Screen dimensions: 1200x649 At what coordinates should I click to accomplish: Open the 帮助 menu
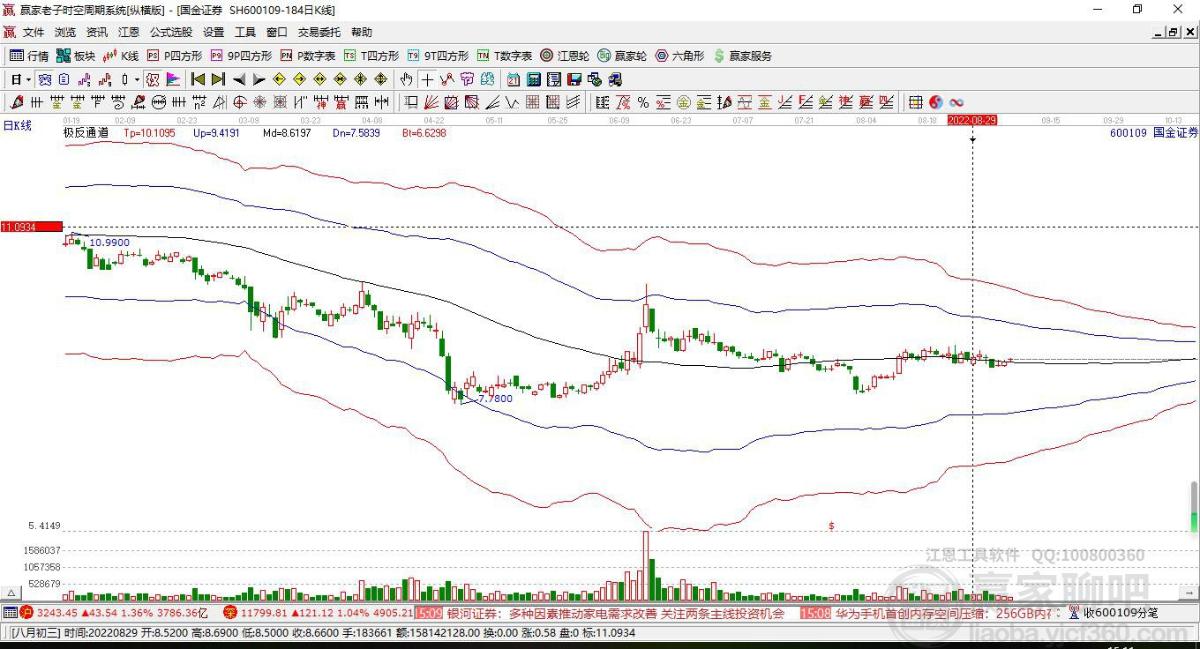point(361,32)
